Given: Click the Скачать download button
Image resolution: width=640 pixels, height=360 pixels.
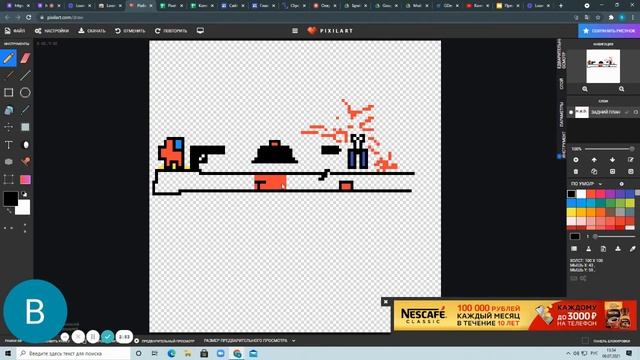Looking at the screenshot, I should [x=92, y=31].
